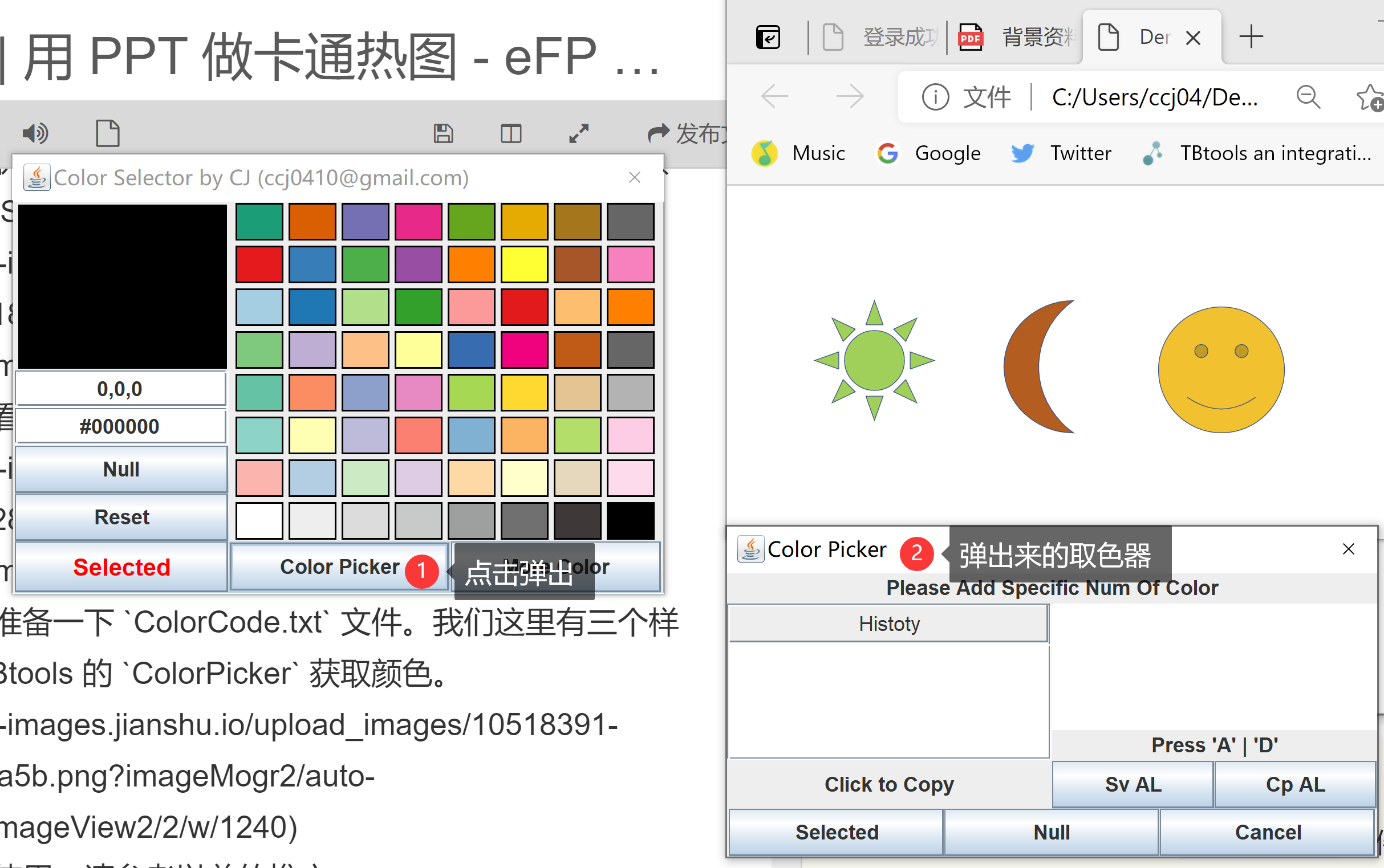
Task: Click the green sun image
Action: coord(874,361)
